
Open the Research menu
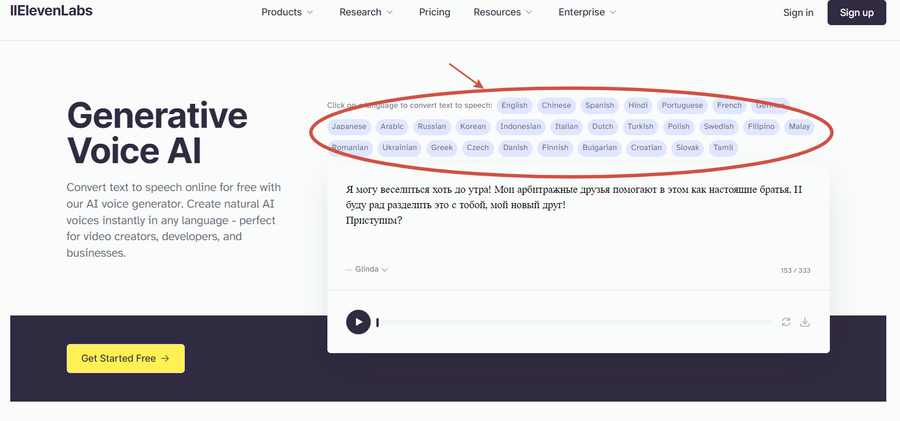pyautogui.click(x=366, y=12)
